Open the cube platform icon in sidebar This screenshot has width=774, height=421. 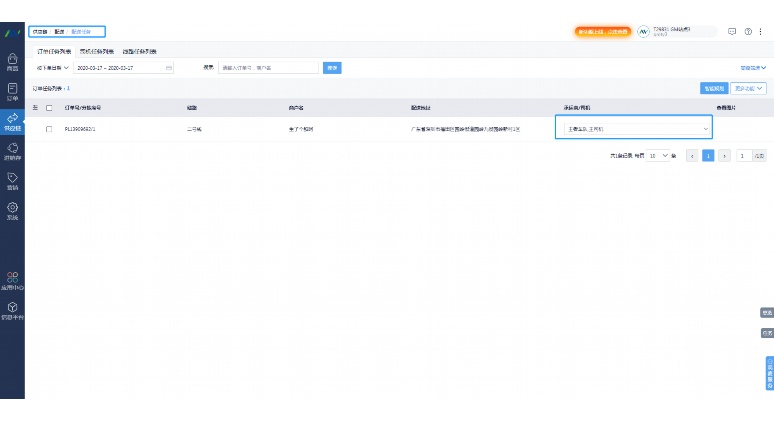(x=12, y=307)
